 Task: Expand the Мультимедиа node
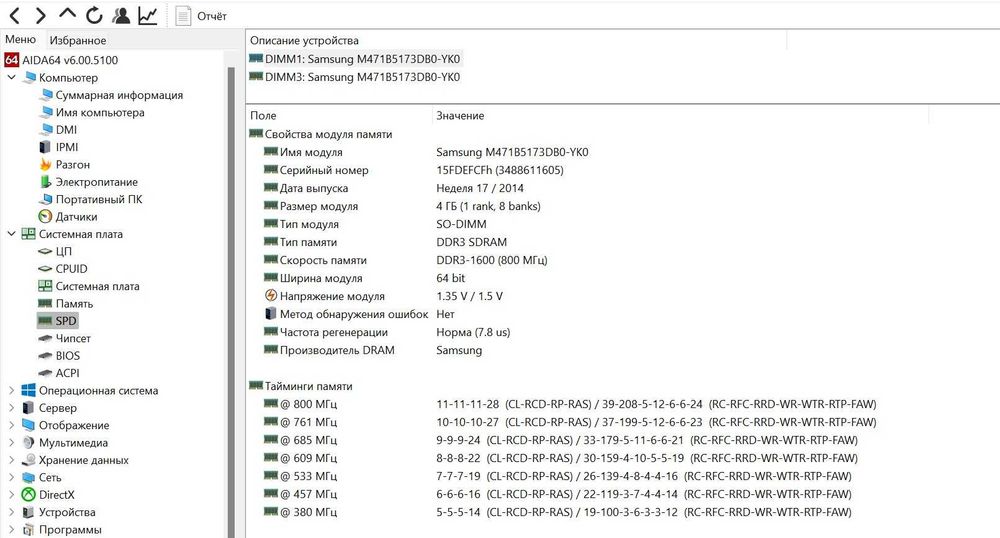coord(11,442)
